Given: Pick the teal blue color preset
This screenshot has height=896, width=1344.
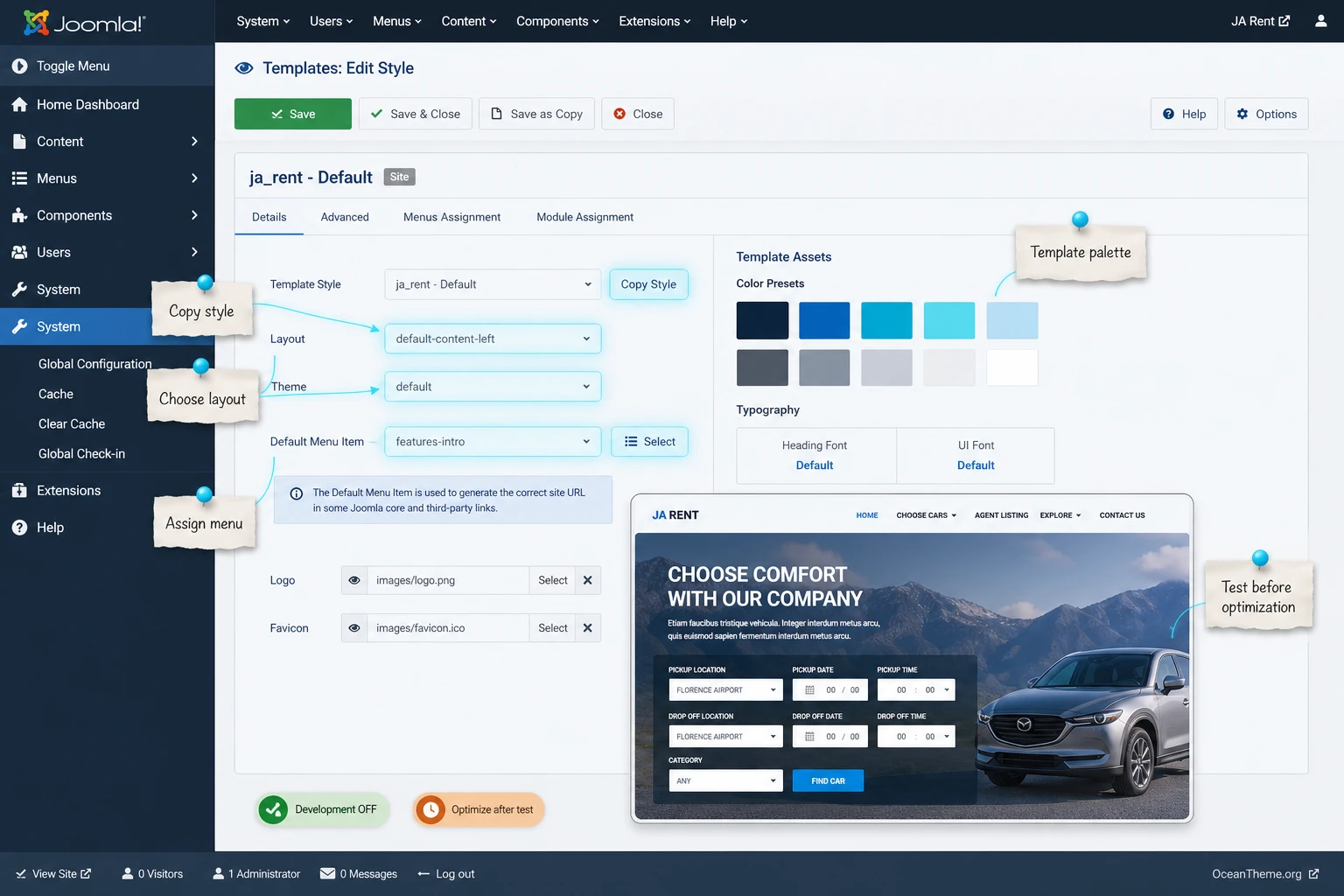Looking at the screenshot, I should point(886,320).
